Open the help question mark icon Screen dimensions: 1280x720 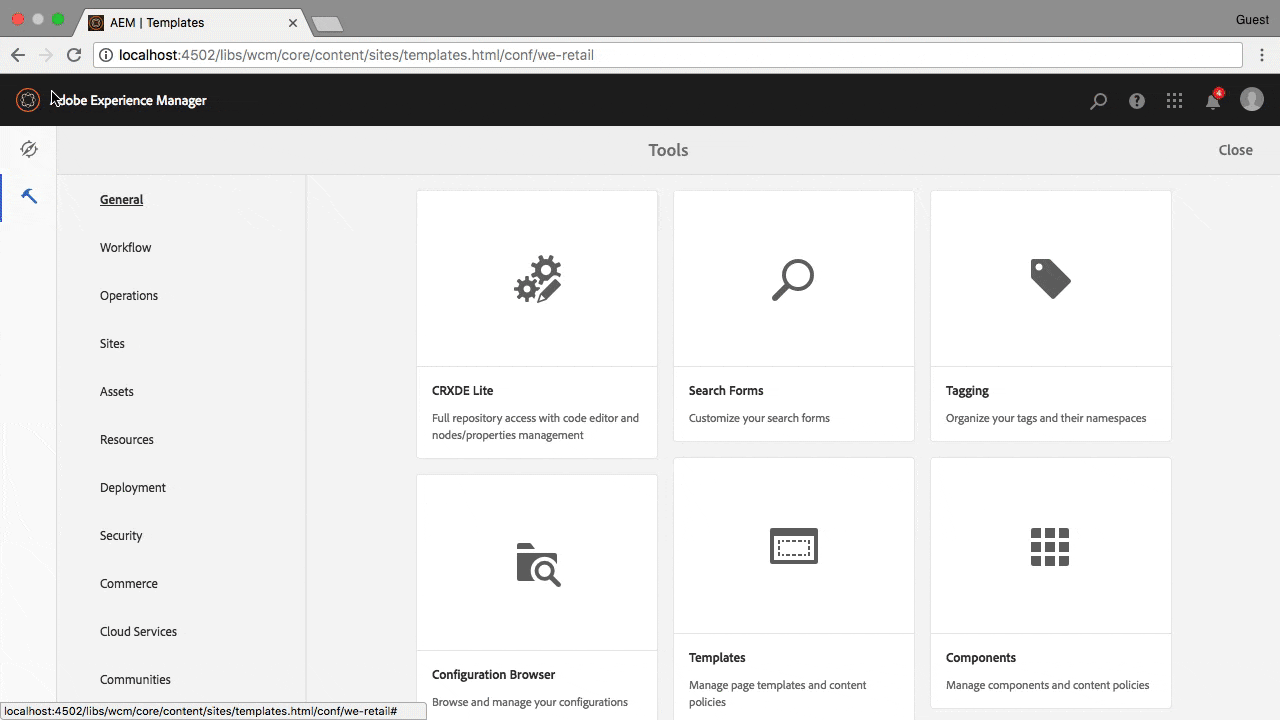pyautogui.click(x=1137, y=100)
